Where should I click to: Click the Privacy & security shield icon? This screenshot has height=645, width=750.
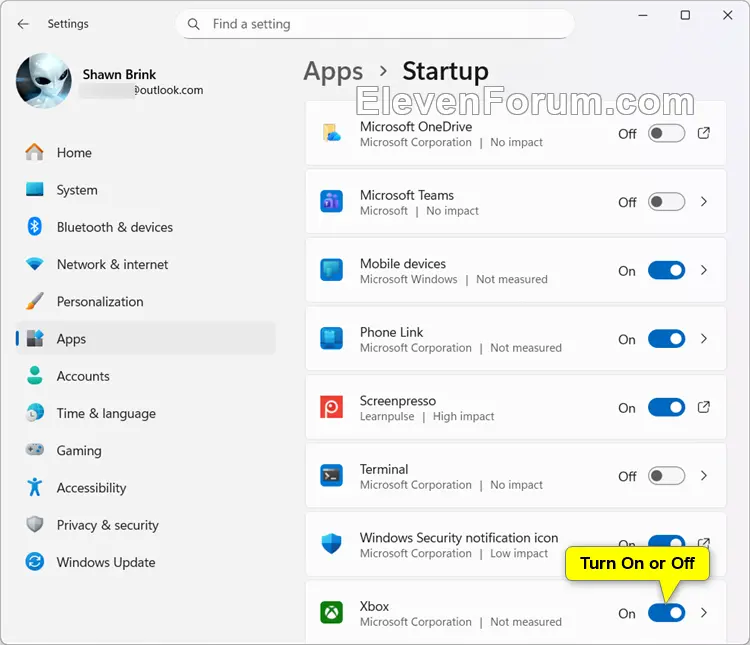pyautogui.click(x=34, y=524)
